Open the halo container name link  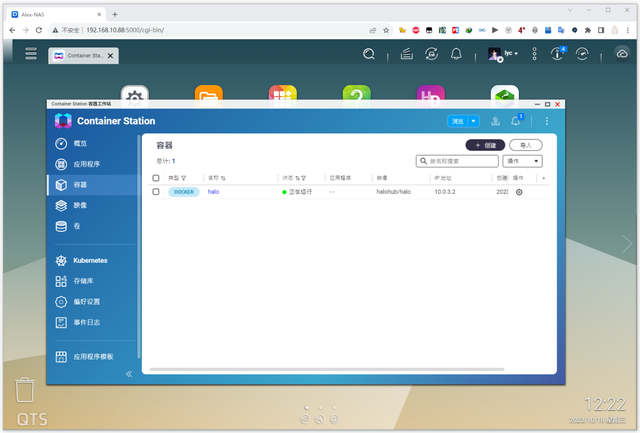(x=213, y=191)
